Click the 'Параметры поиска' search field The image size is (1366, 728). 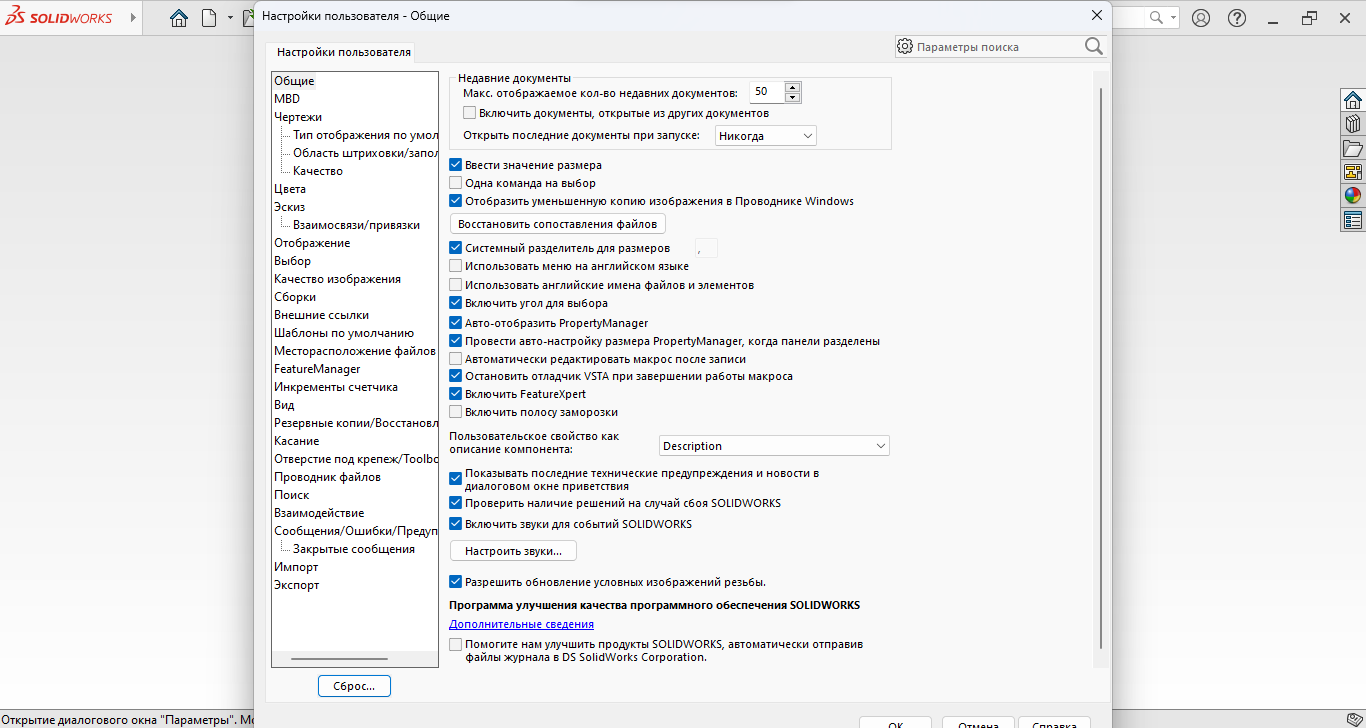[997, 47]
